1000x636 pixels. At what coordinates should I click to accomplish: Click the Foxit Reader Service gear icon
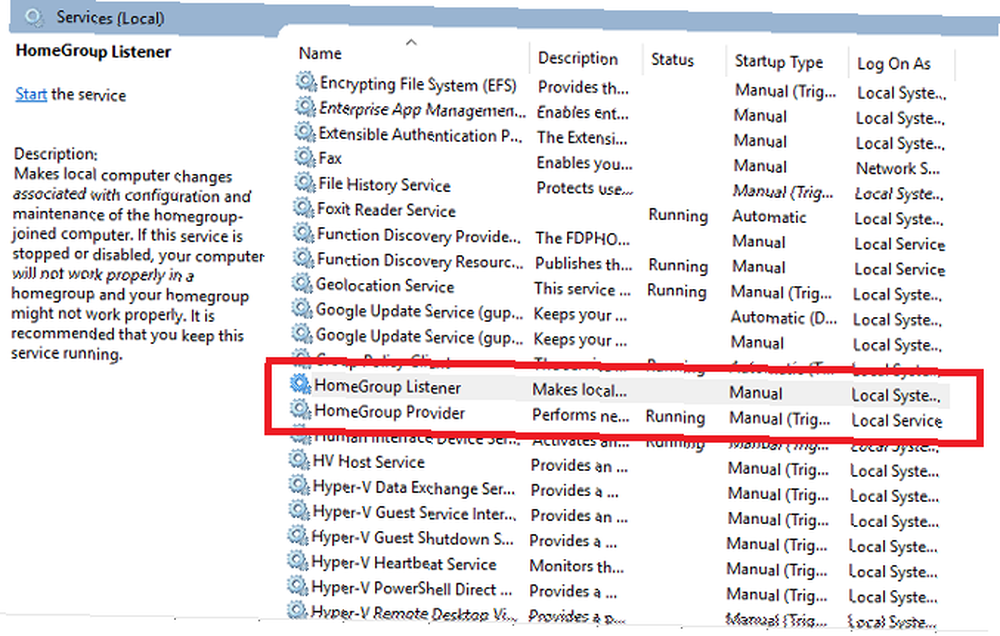[x=304, y=208]
